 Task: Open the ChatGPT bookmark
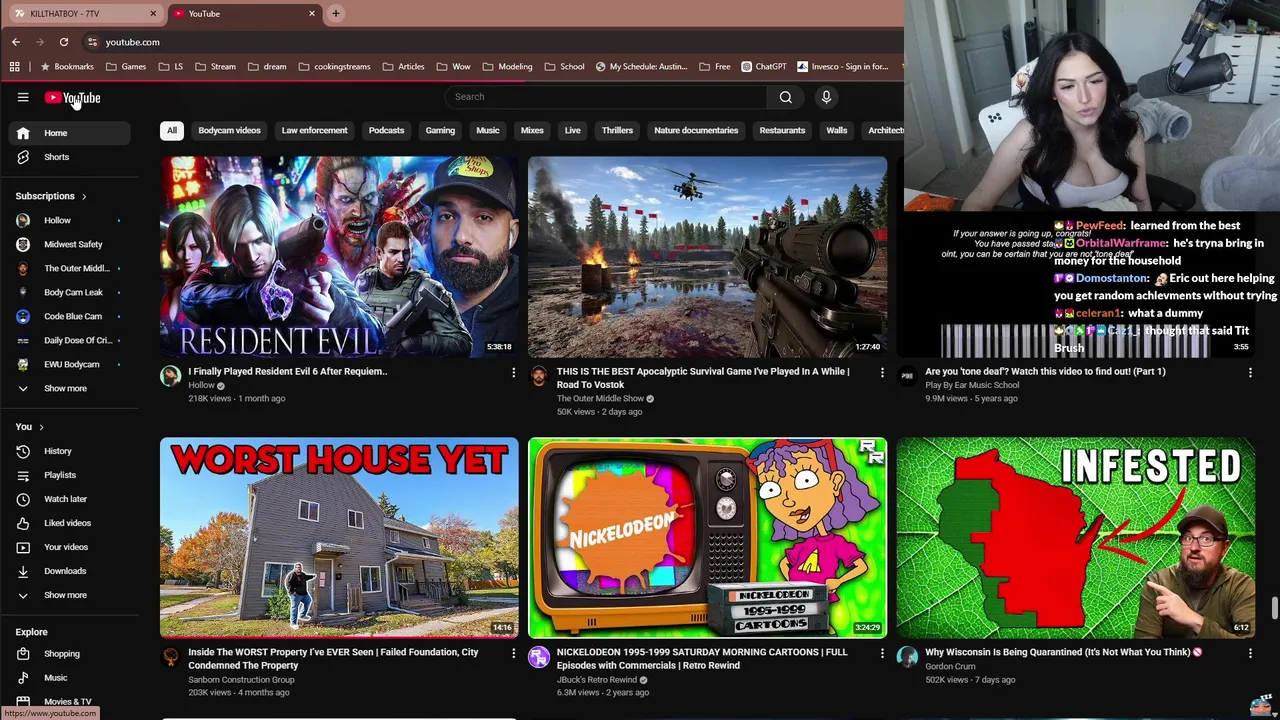(x=764, y=67)
